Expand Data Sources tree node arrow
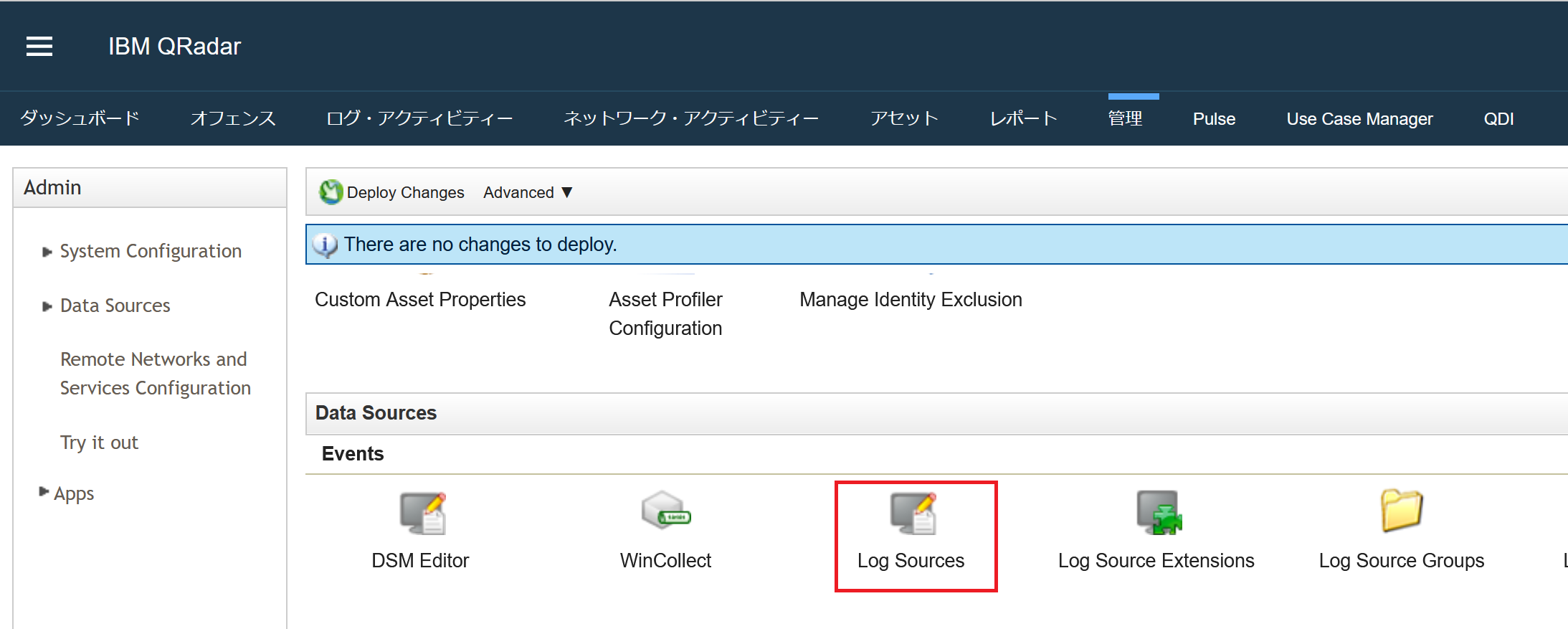1568x629 pixels. [x=47, y=306]
